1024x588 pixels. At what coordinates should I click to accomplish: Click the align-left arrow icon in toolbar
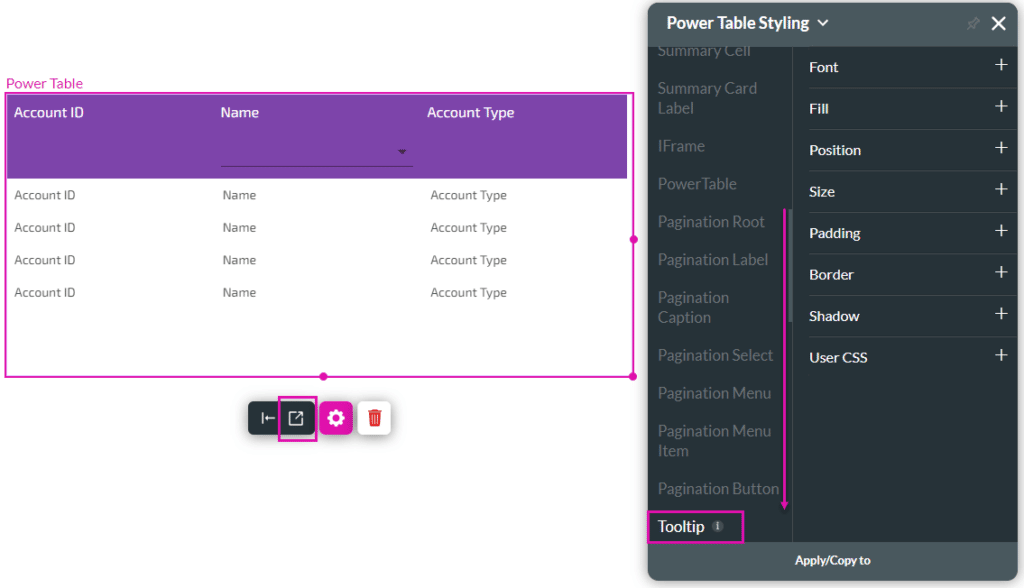(x=267, y=418)
